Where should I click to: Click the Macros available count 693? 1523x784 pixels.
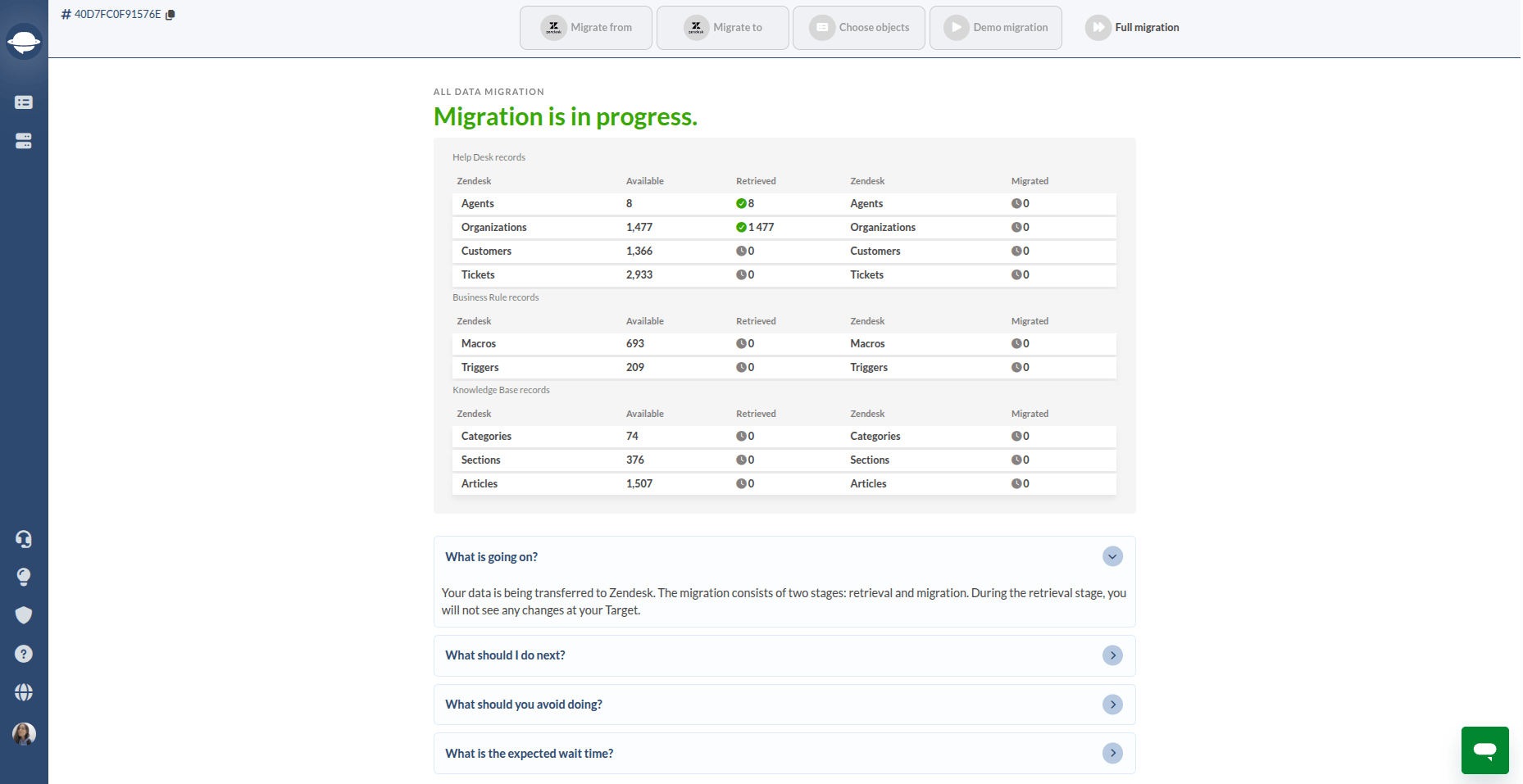click(x=635, y=343)
